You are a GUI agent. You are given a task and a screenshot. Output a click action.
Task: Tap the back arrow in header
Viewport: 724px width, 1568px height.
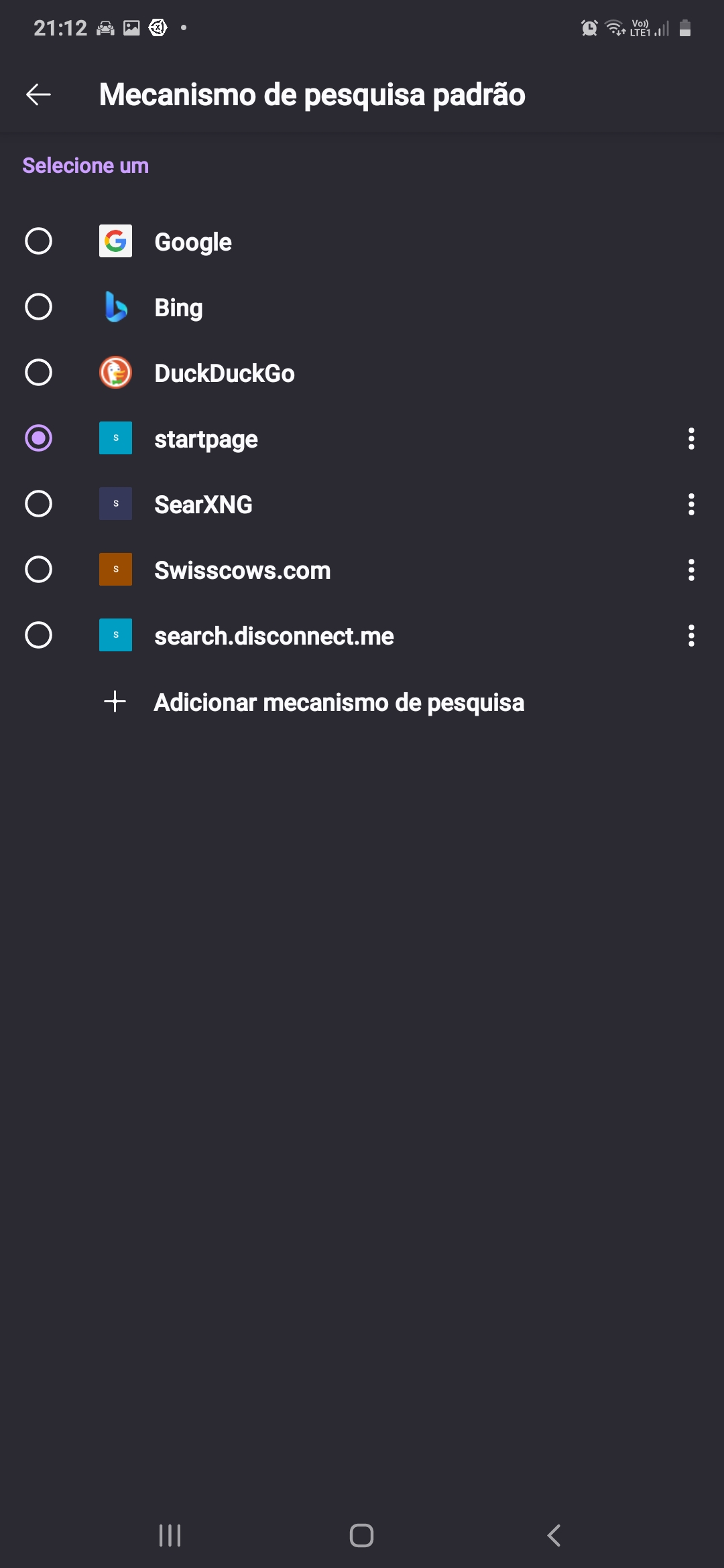[x=38, y=94]
